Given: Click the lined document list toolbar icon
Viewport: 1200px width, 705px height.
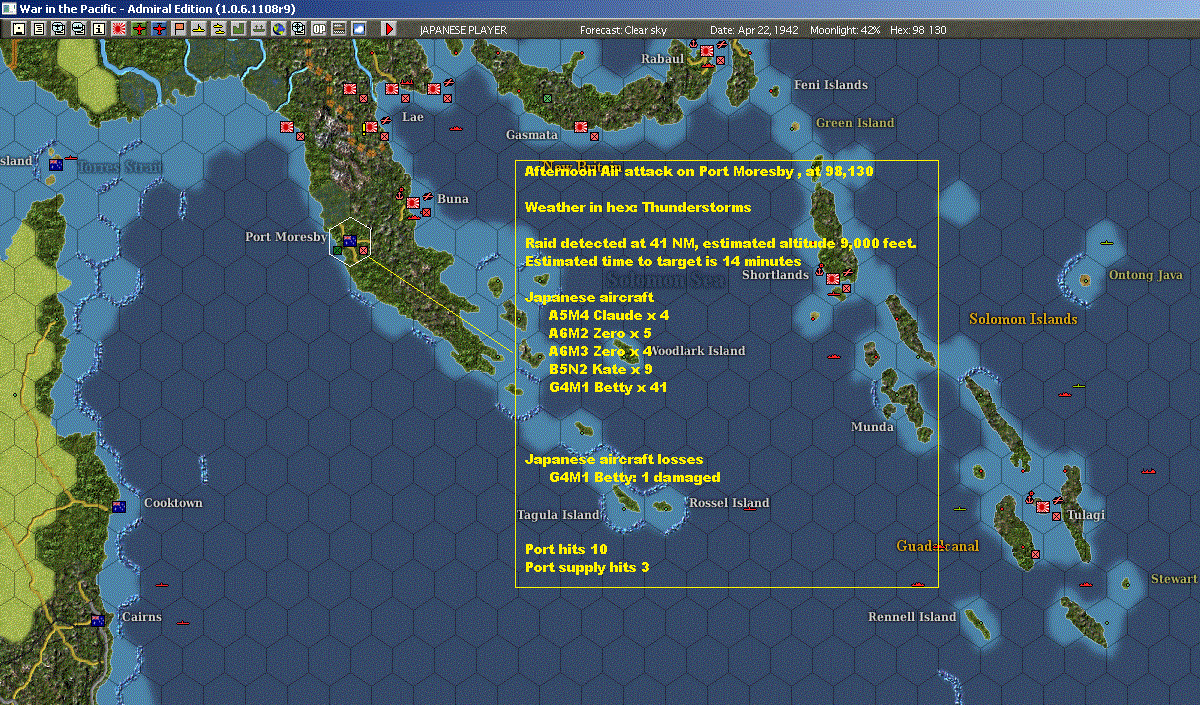Looking at the screenshot, I should tap(38, 29).
